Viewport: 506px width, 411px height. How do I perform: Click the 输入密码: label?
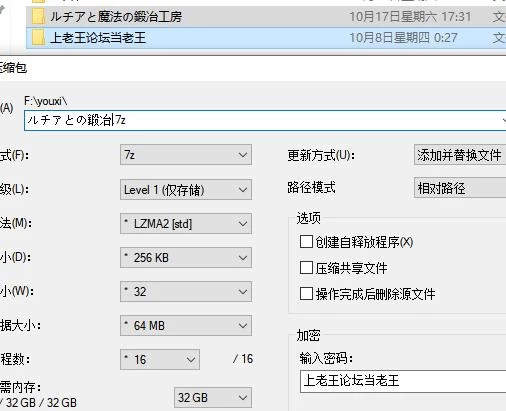coord(326,359)
